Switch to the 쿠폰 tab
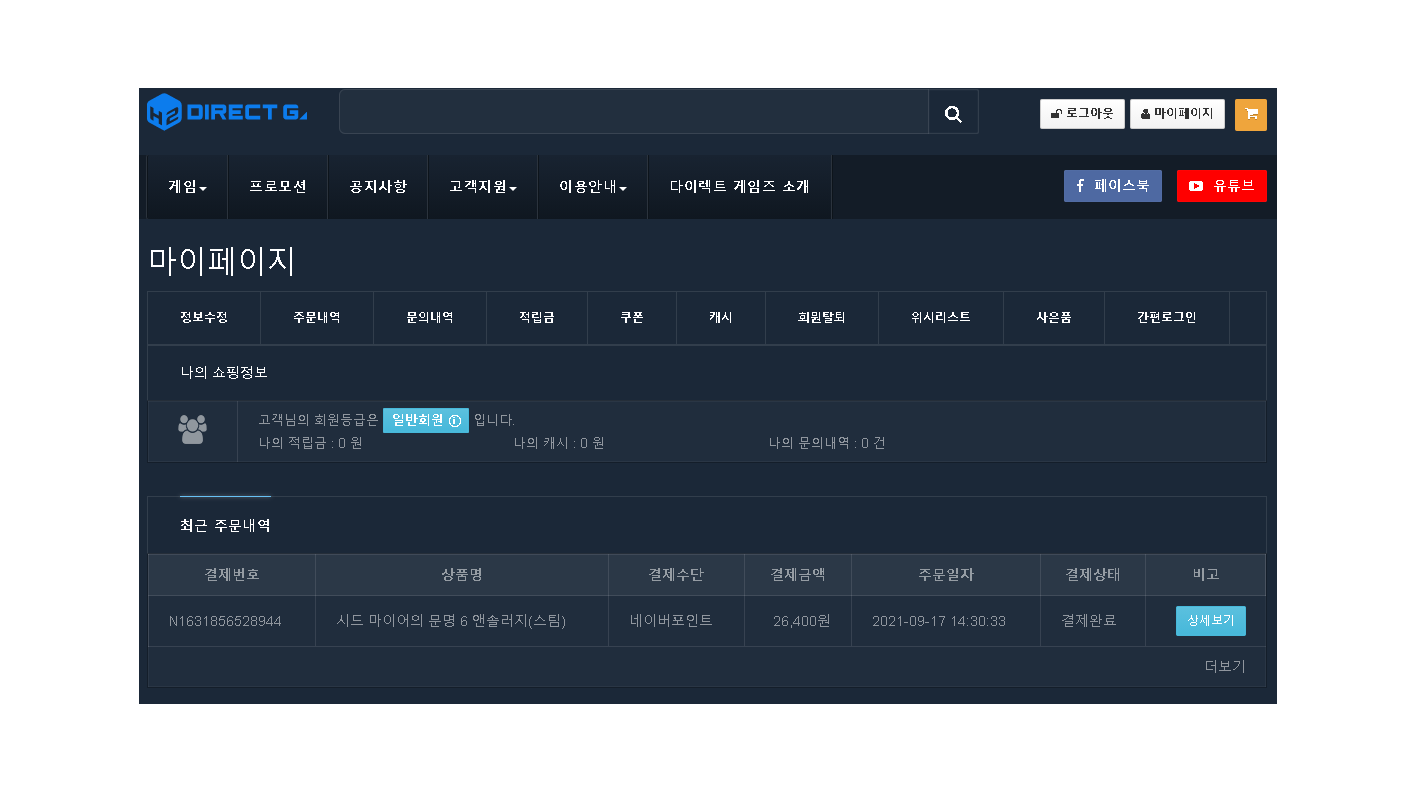Viewport: 1416px width, 792px height. pos(632,318)
